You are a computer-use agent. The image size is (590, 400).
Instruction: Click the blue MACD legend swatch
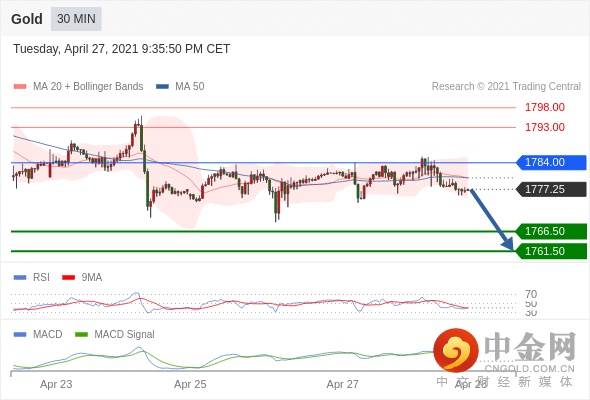20,335
